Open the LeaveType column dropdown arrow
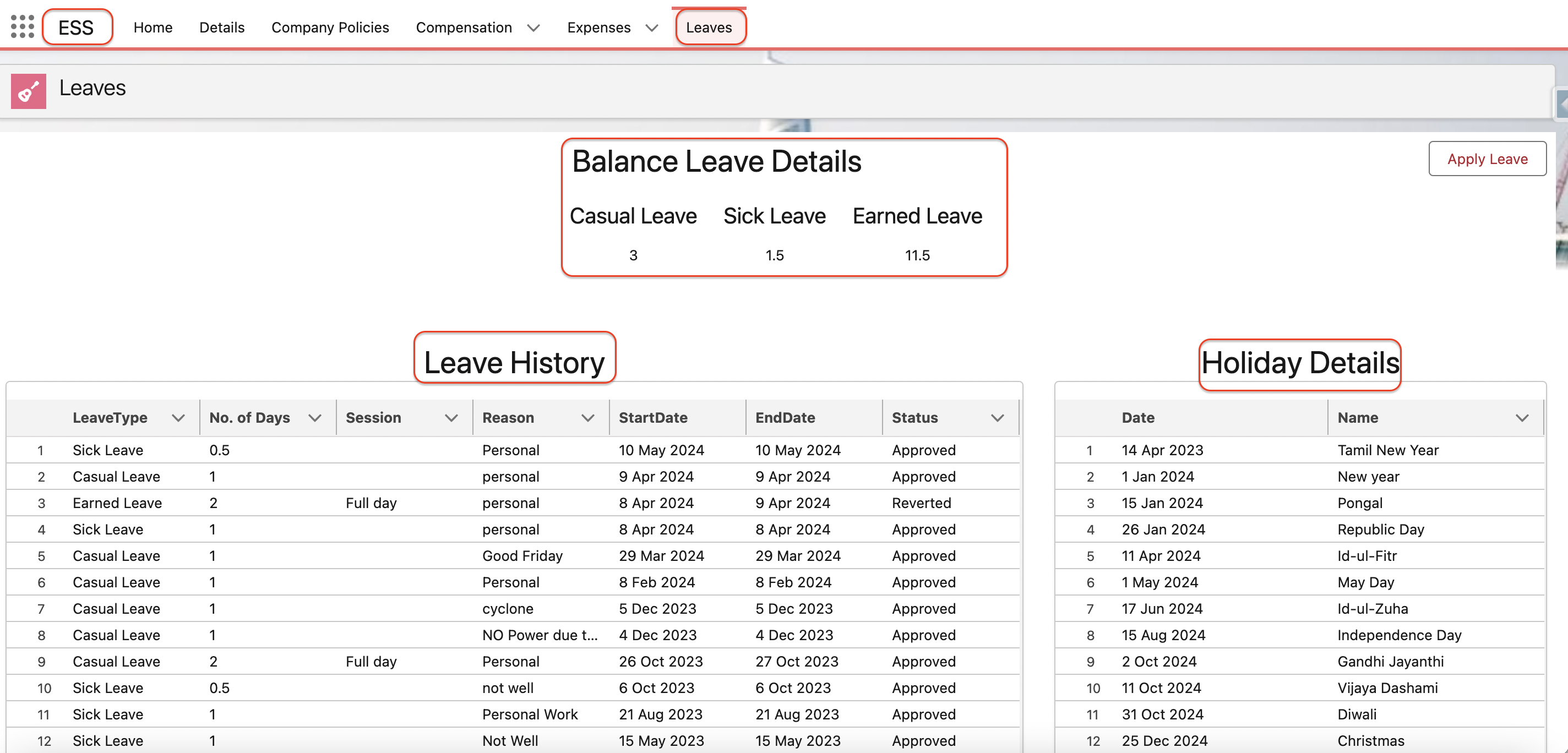This screenshot has width=1568, height=753. click(x=178, y=418)
